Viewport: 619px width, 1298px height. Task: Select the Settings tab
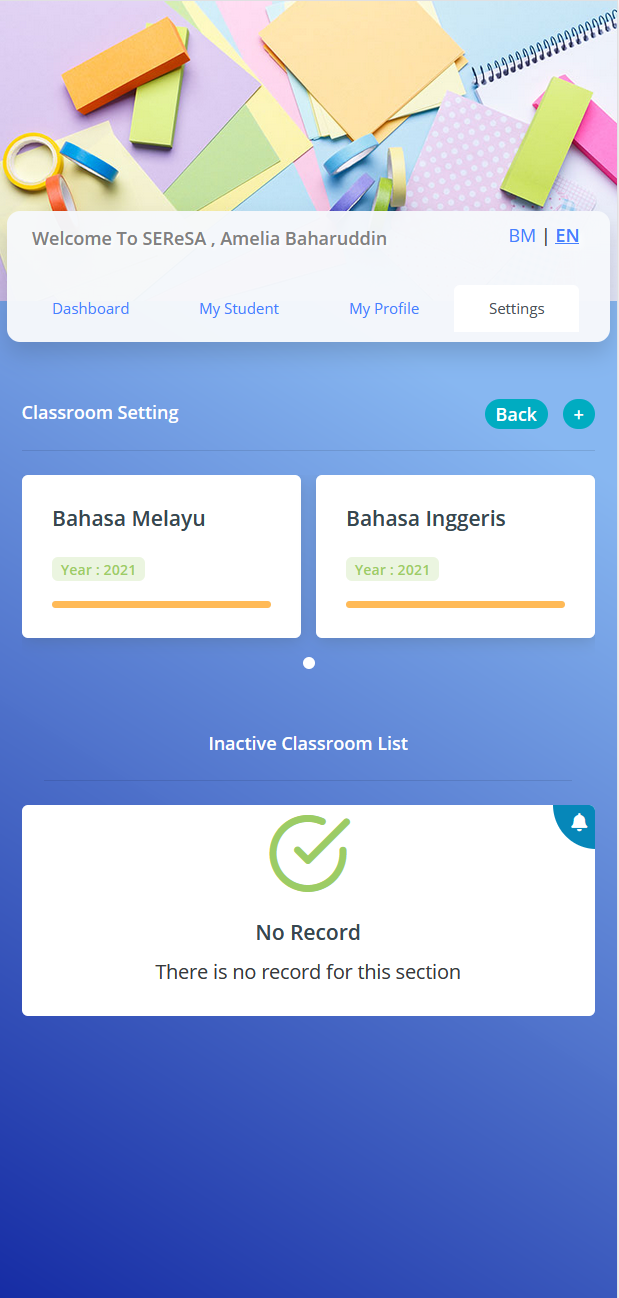tap(516, 308)
